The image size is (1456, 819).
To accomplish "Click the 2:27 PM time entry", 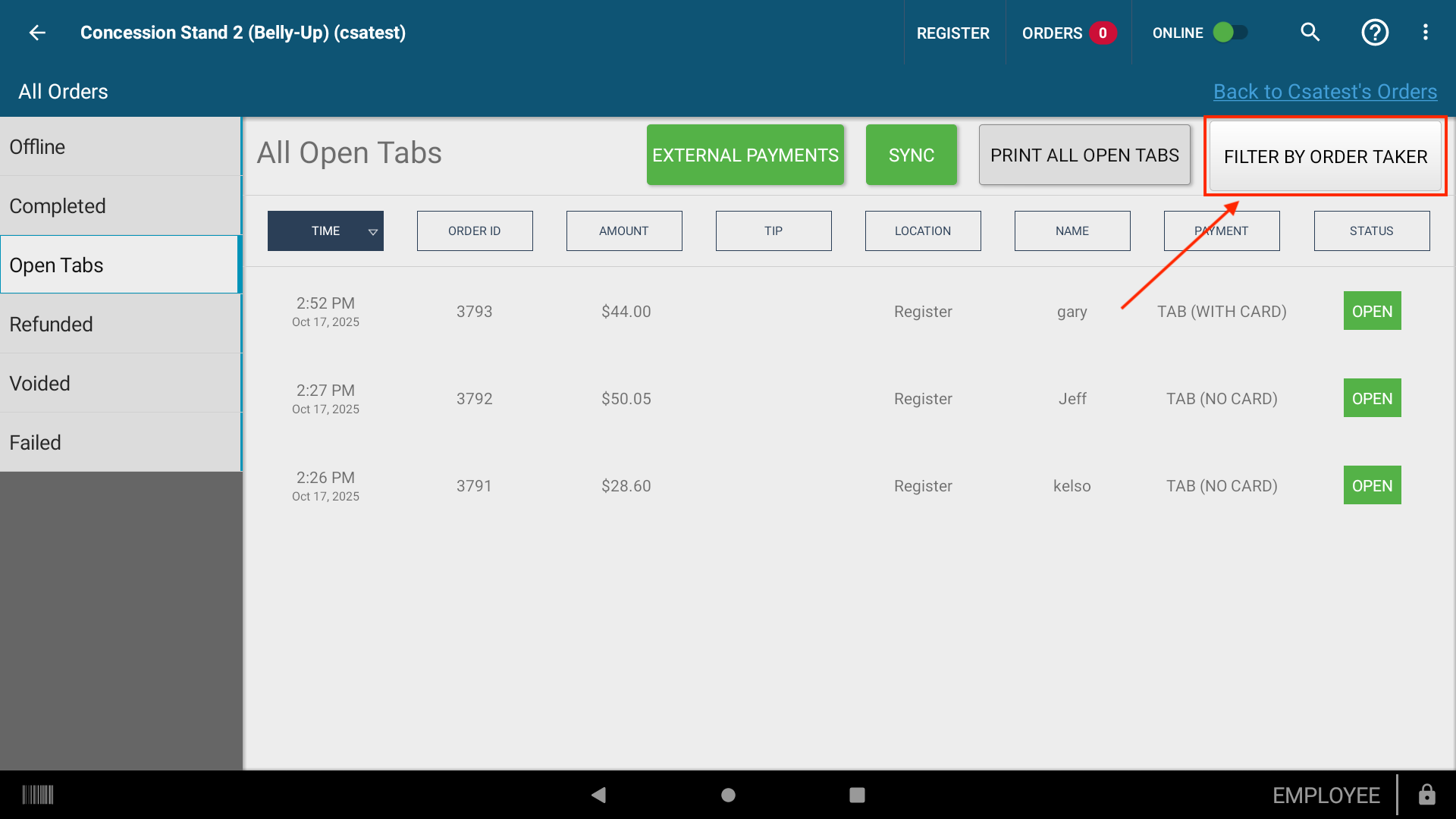I will click(325, 391).
